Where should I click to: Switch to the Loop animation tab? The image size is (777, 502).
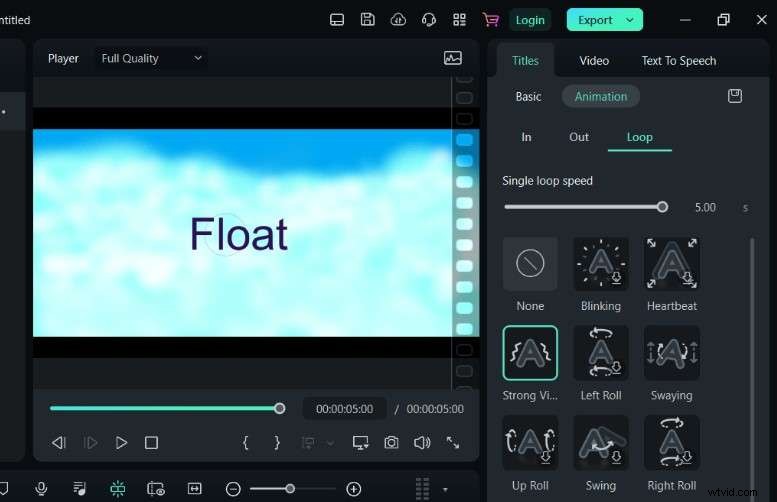(x=639, y=137)
